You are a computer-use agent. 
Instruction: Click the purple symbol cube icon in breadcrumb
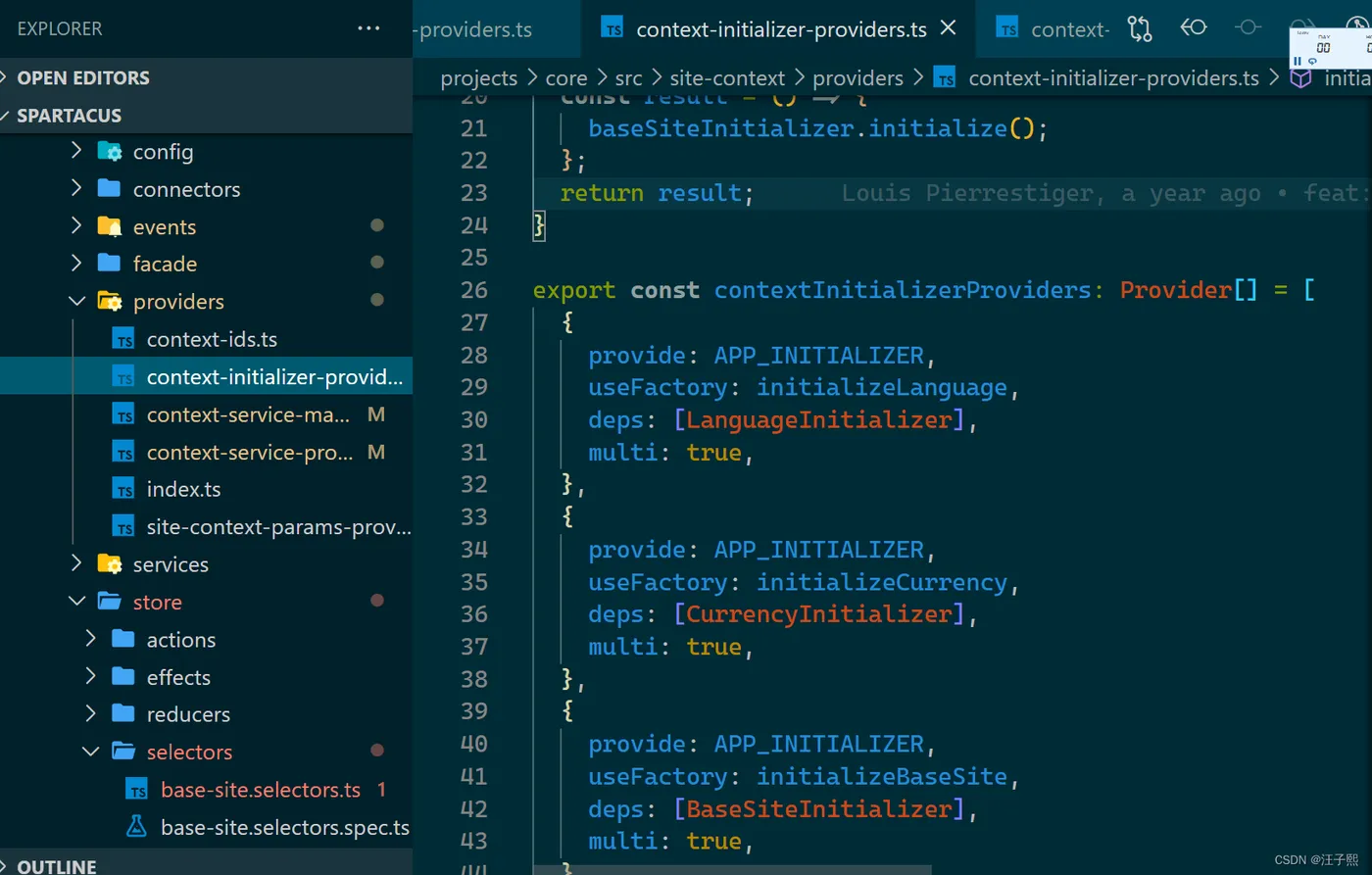pos(1300,78)
